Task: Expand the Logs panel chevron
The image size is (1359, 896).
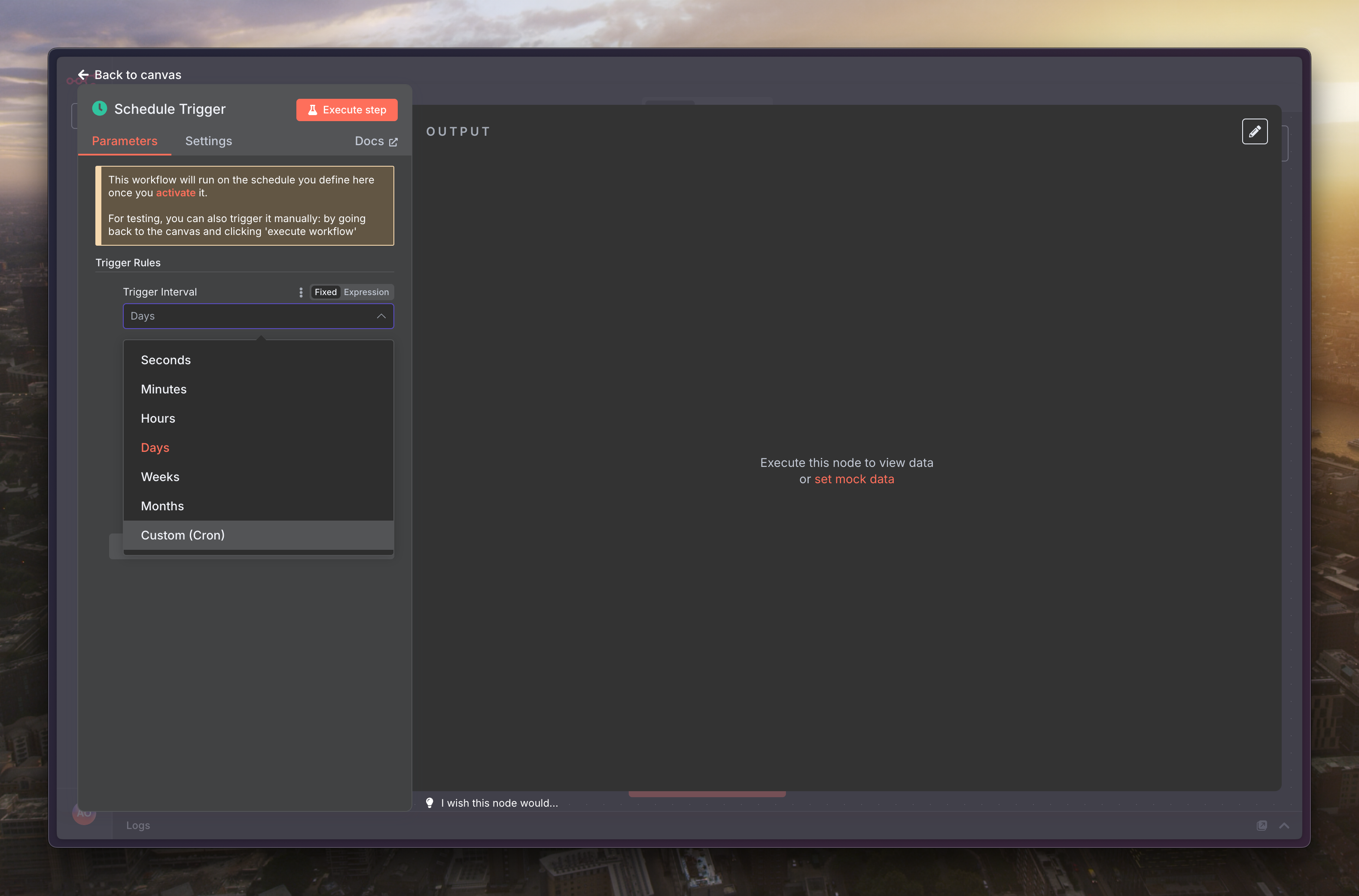Action: click(1284, 825)
